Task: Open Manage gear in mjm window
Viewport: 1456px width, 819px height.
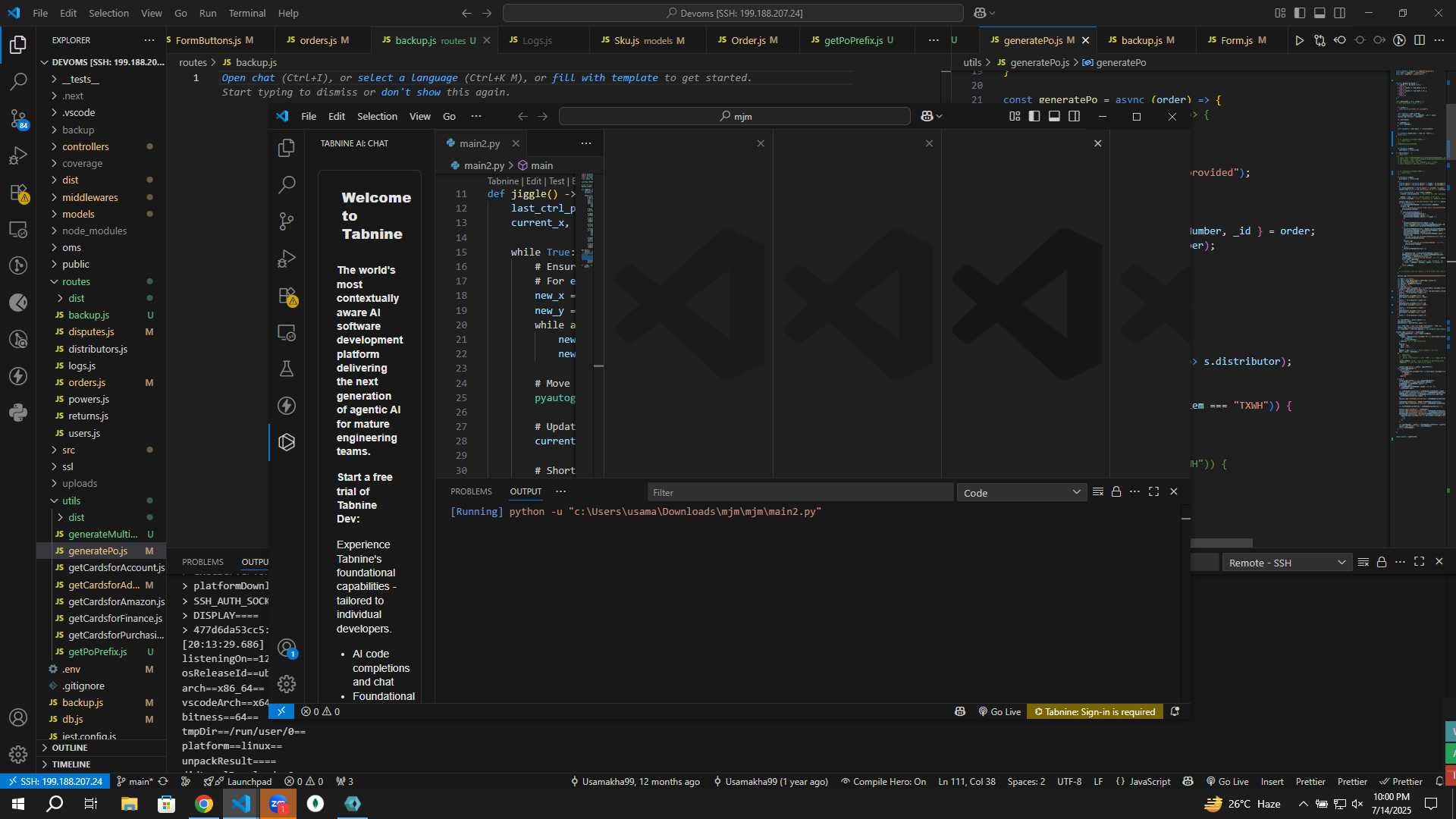Action: coord(287,684)
